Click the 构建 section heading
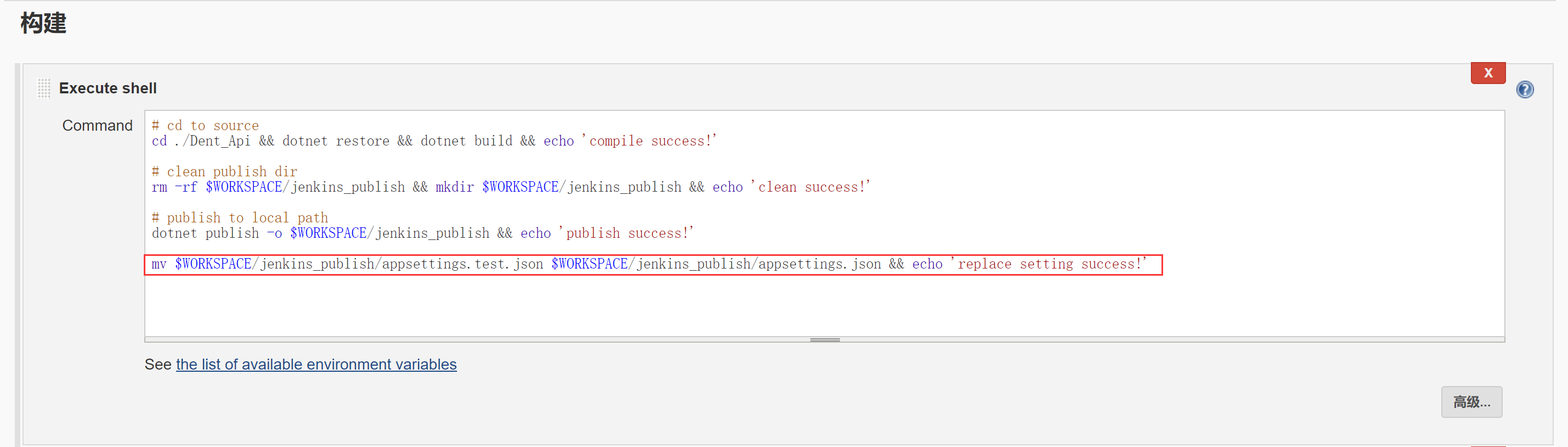1568x447 pixels. 43,23
